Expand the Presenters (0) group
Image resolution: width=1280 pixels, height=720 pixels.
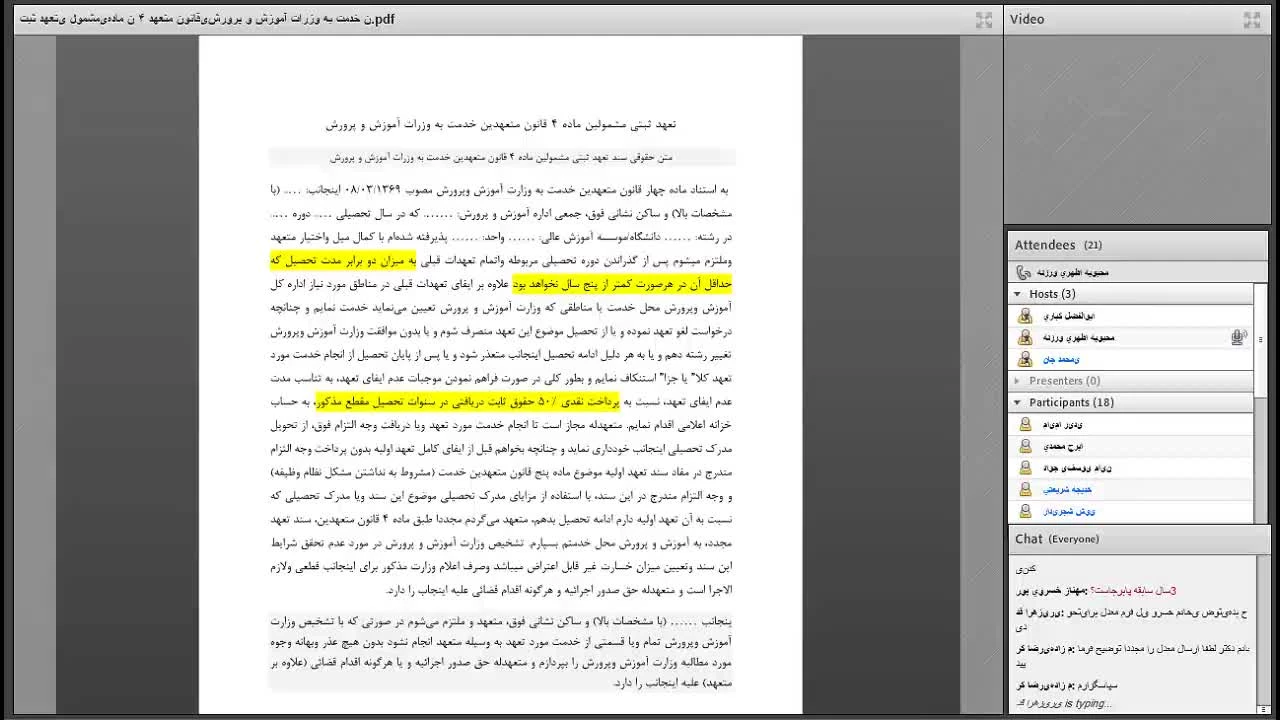1018,381
